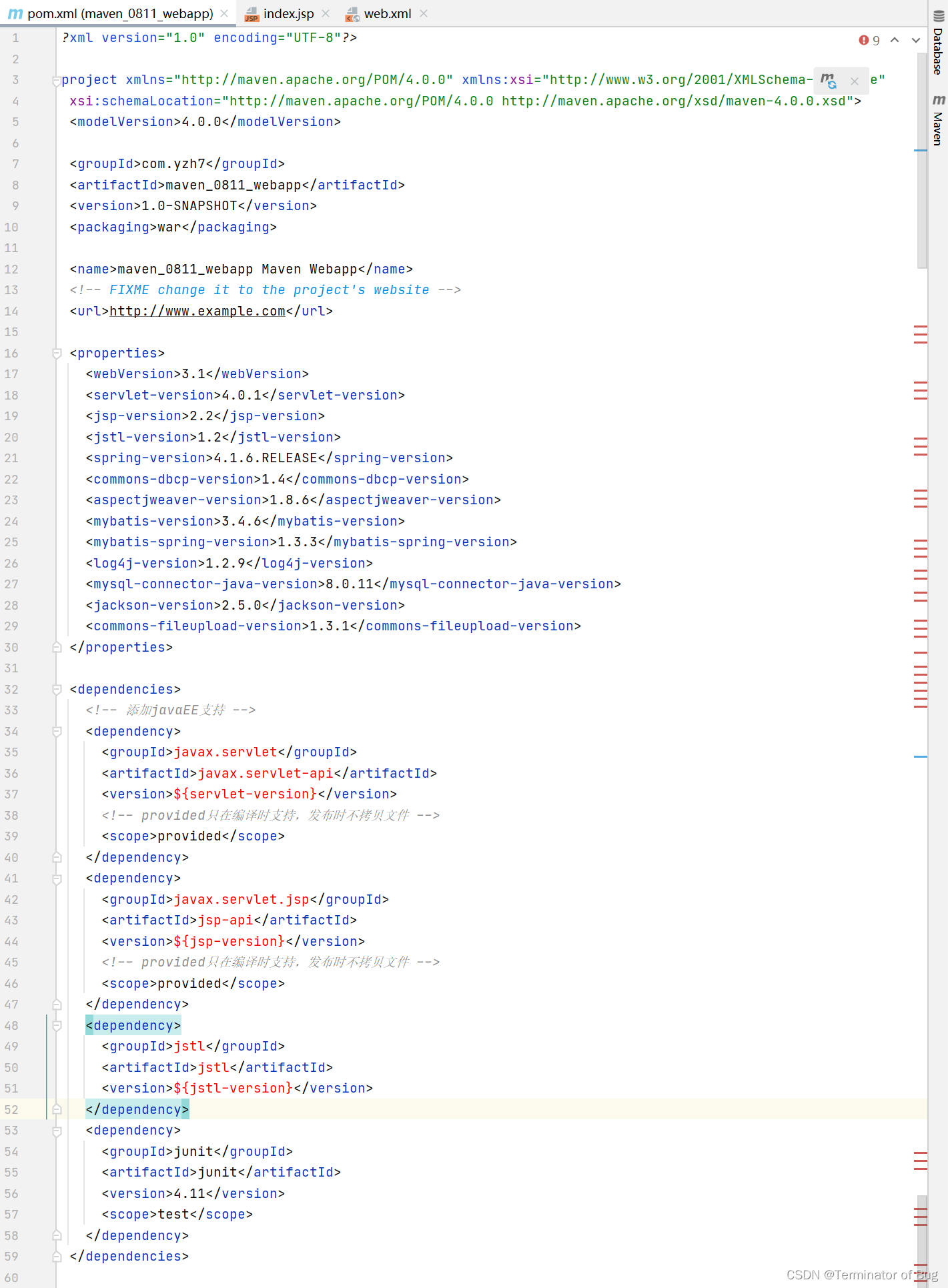The height and width of the screenshot is (1288, 948).
Task: Click line number 16 in gutter
Action: point(11,354)
